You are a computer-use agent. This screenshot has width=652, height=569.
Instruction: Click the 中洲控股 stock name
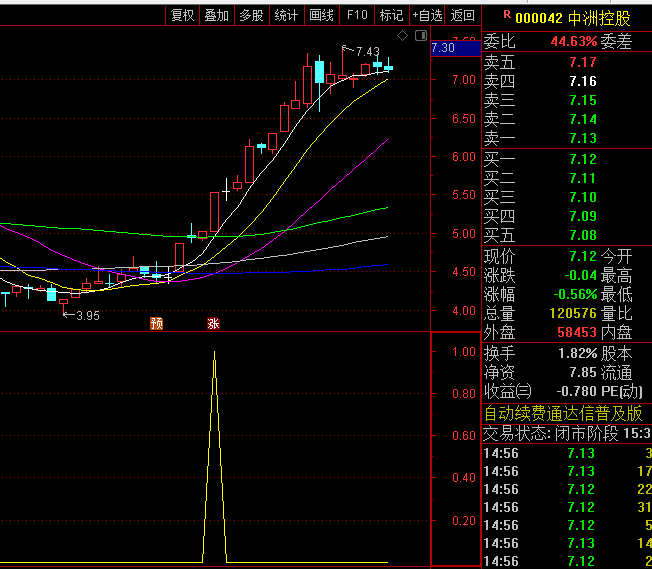point(599,17)
